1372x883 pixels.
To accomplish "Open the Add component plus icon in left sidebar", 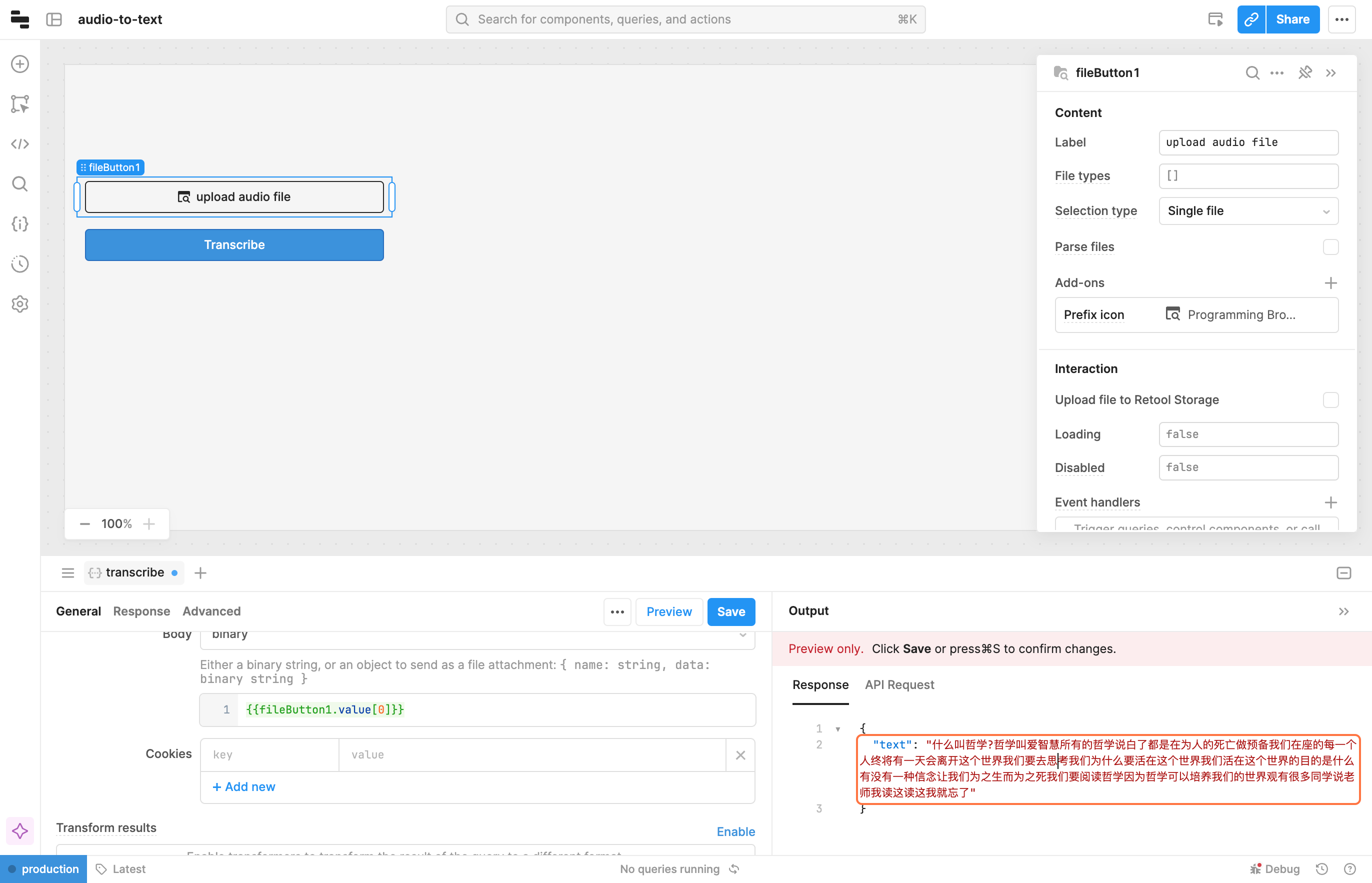I will (x=20, y=64).
